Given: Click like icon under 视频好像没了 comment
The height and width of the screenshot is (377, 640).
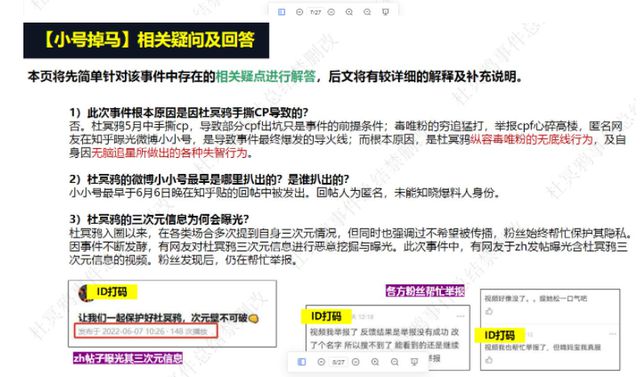Looking at the screenshot, I should (489, 311).
